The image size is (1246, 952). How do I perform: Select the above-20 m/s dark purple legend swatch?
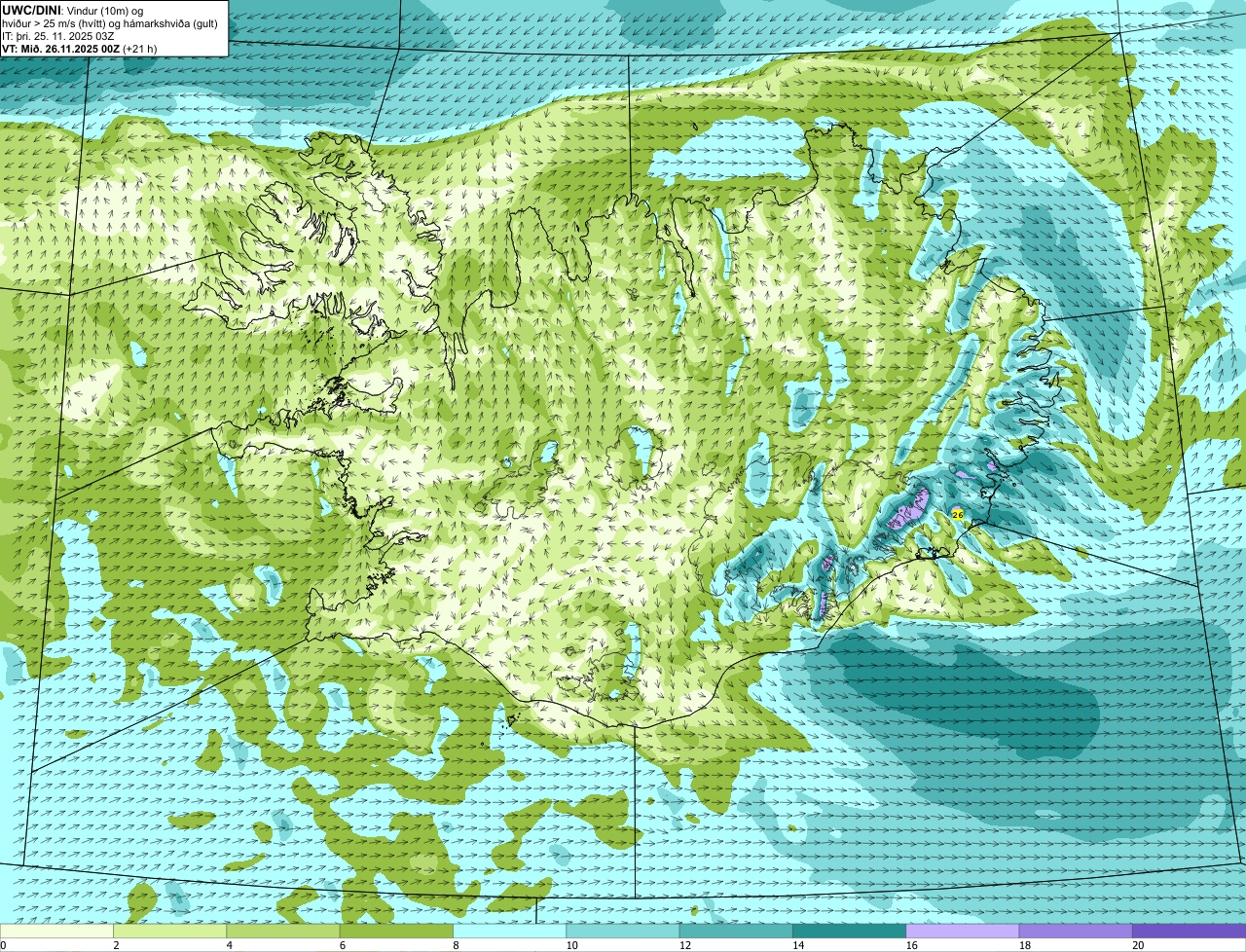1190,931
